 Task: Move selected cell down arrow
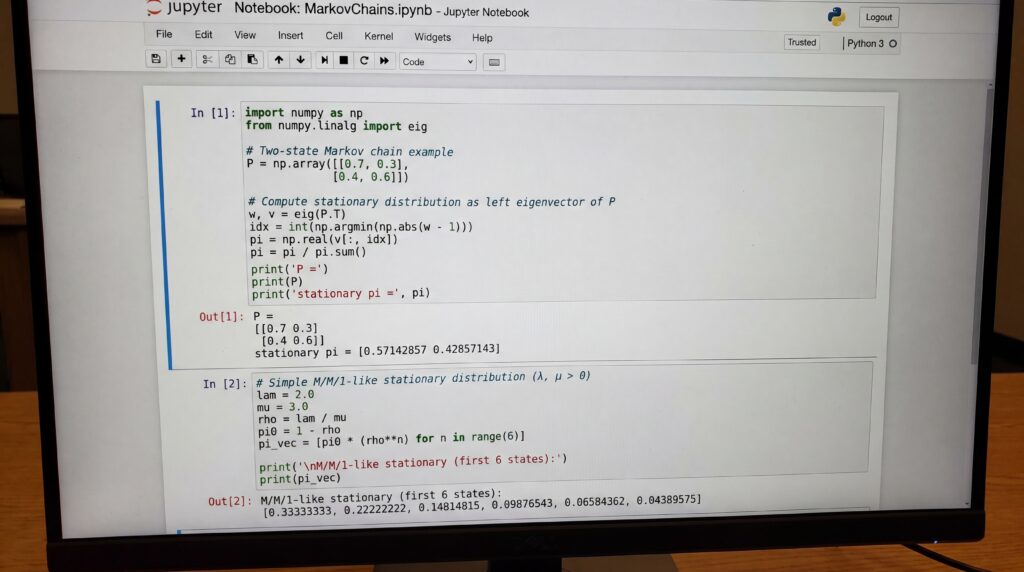(x=300, y=60)
